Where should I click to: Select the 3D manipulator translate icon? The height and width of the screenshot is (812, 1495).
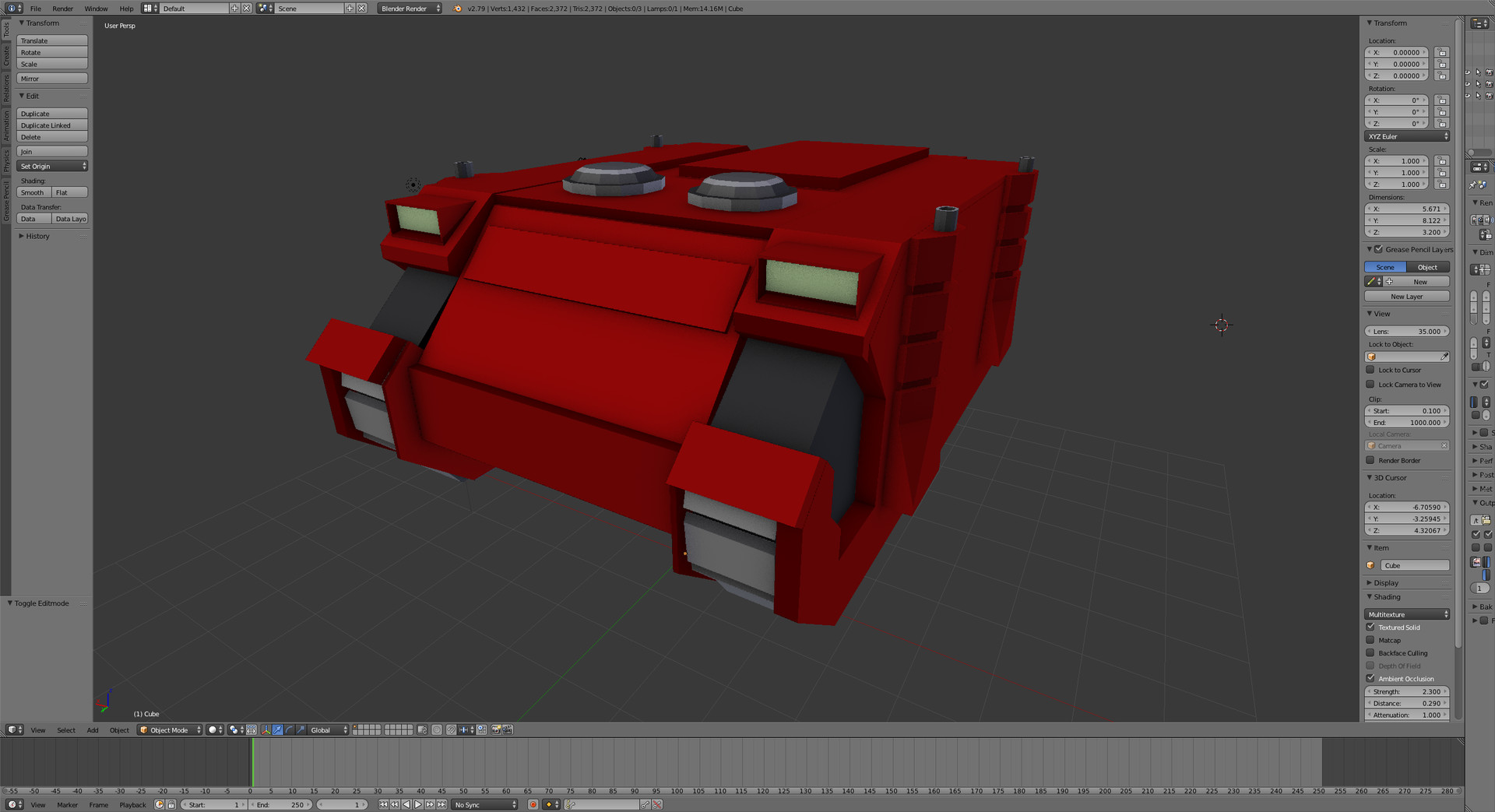coord(276,729)
